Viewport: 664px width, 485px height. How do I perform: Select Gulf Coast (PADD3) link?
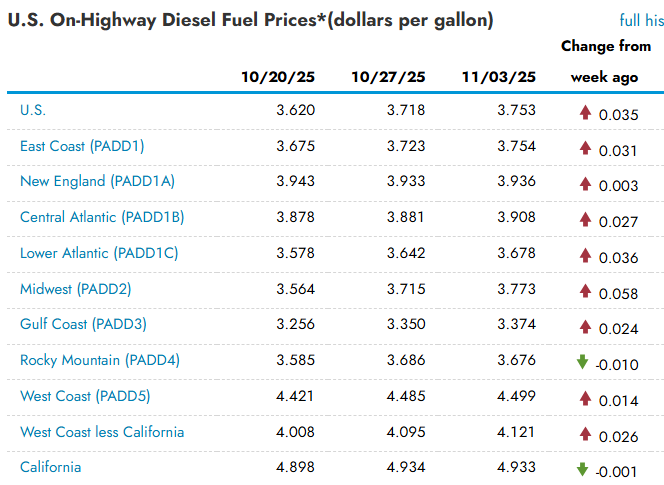[83, 324]
